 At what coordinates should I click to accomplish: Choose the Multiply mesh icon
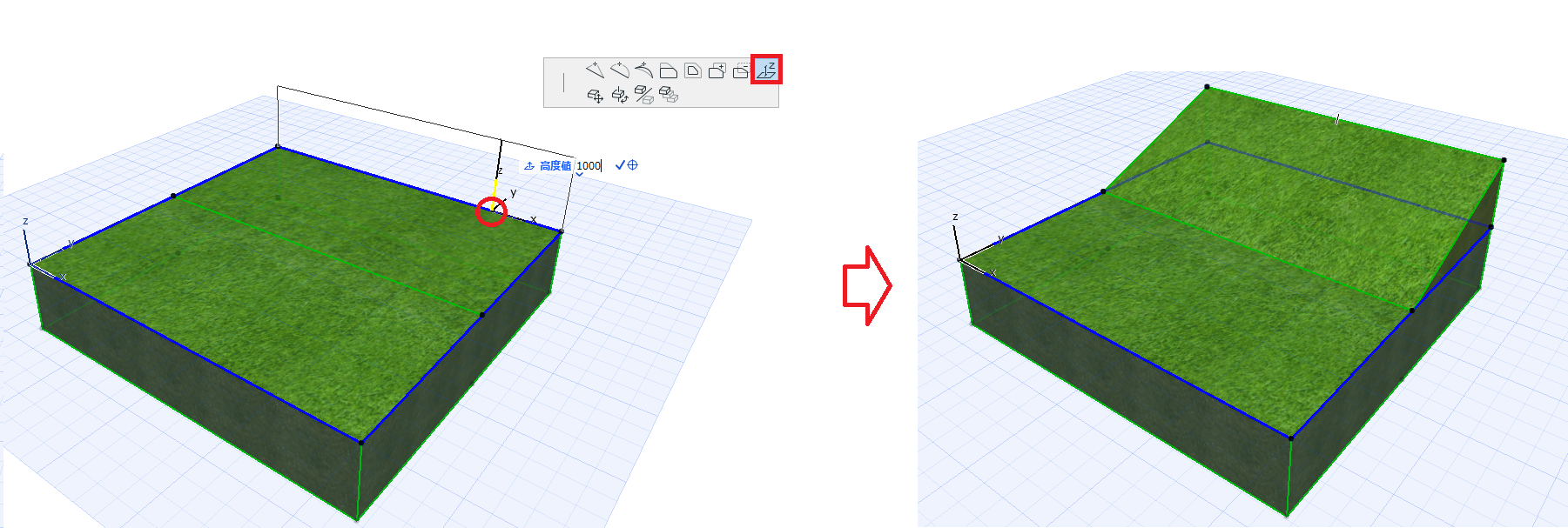click(x=669, y=94)
